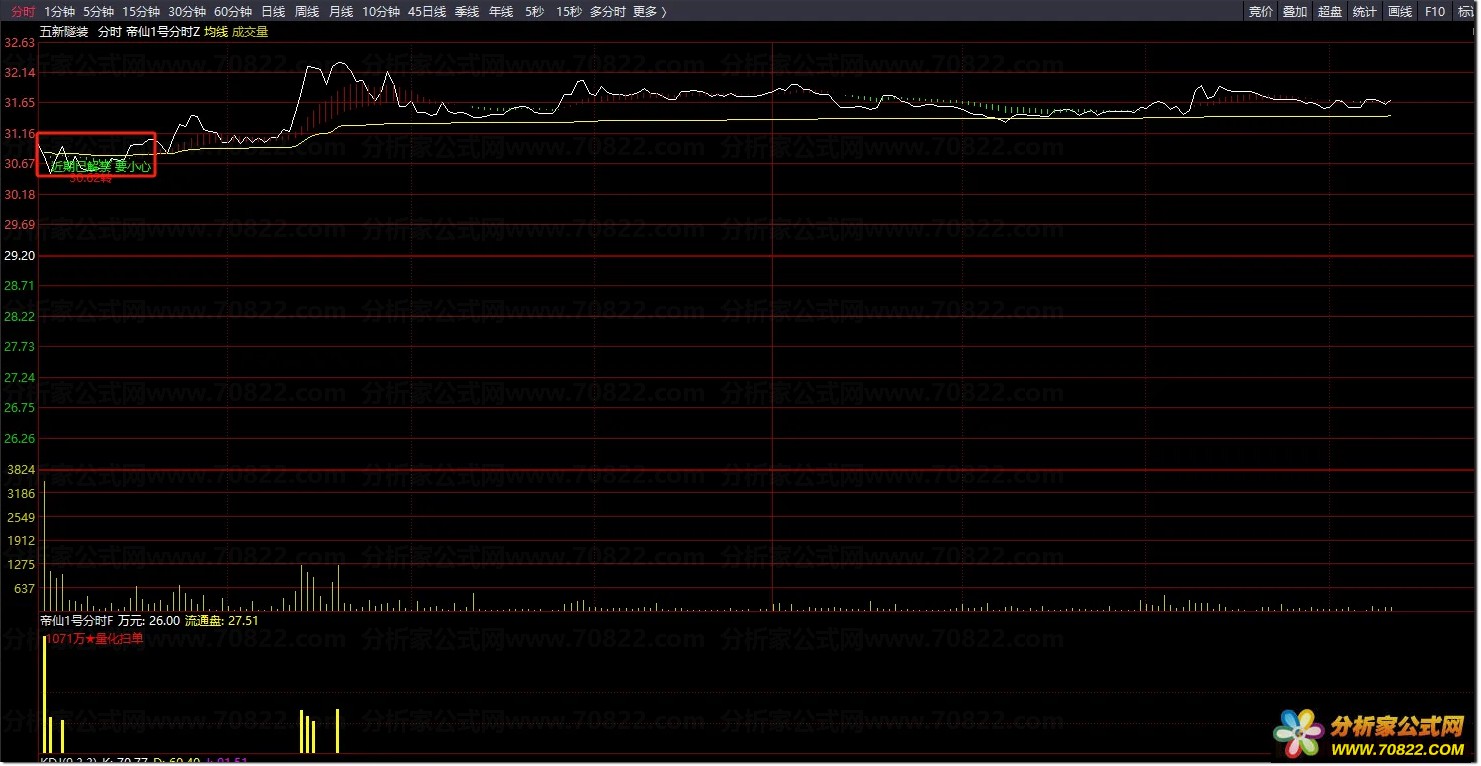Click the 30.67 price axis label
This screenshot has height=766, width=1481.
20,164
